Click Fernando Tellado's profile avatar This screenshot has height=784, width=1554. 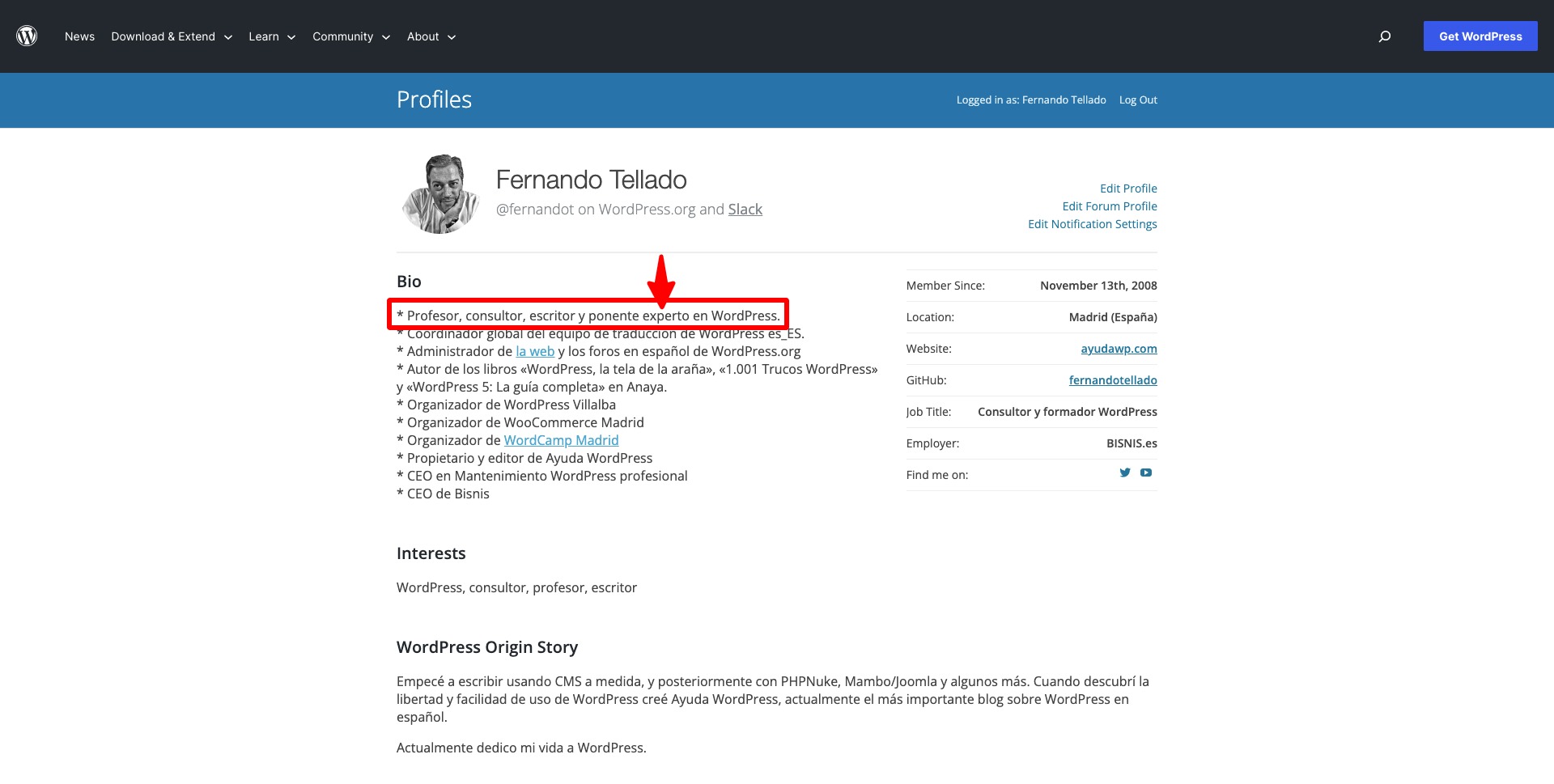[x=441, y=195]
